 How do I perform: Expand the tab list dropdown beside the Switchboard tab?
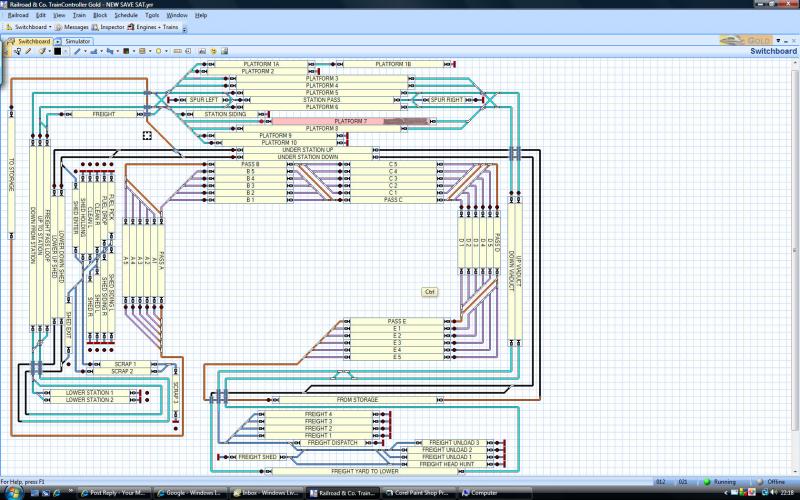57,41
